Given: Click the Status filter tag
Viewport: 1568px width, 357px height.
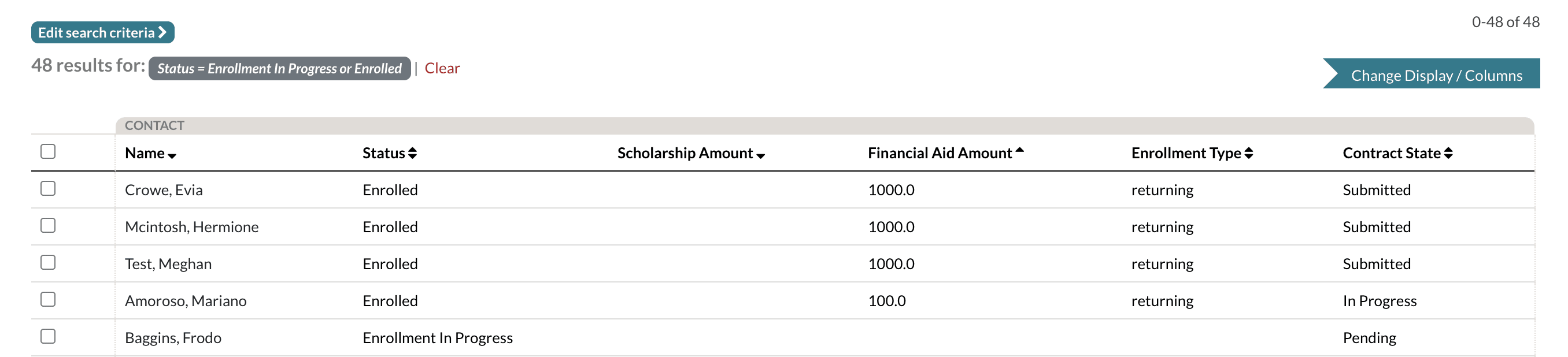Looking at the screenshot, I should point(279,69).
